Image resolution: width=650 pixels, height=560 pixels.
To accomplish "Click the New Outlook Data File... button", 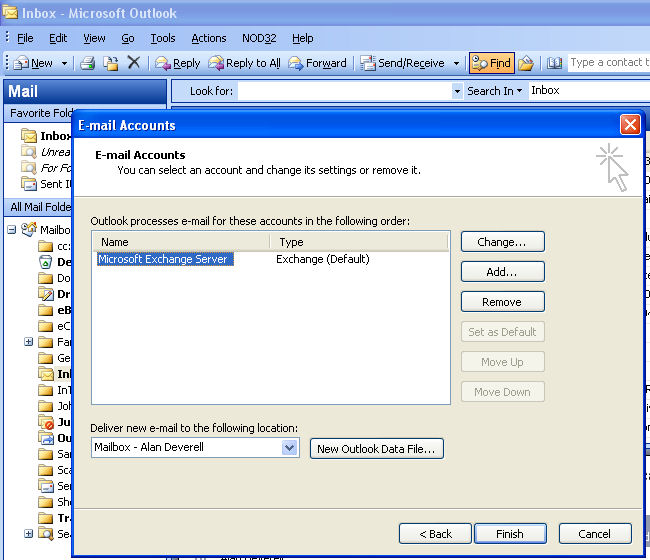I will tap(376, 449).
